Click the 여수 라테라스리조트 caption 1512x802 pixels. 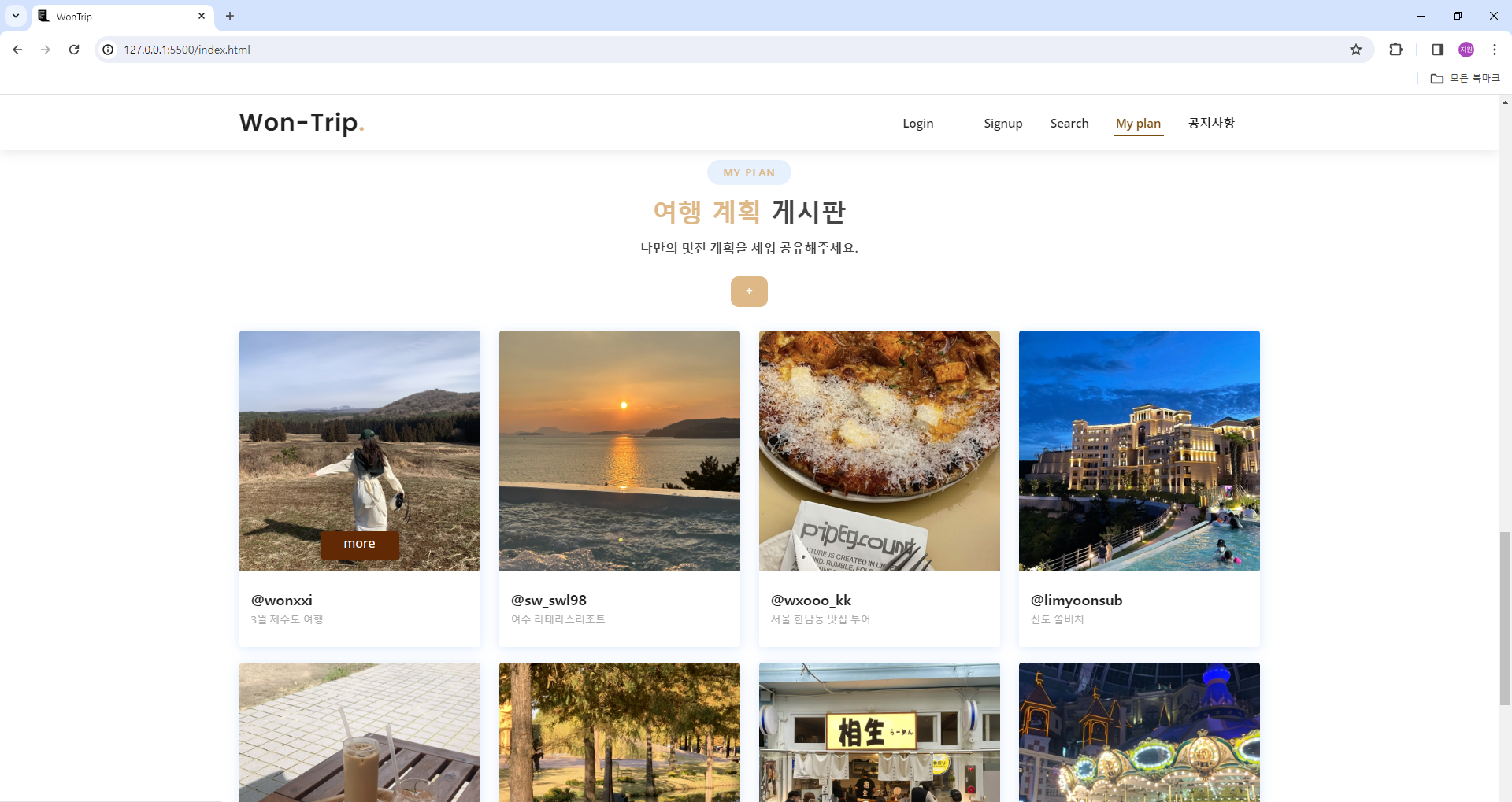click(x=558, y=619)
